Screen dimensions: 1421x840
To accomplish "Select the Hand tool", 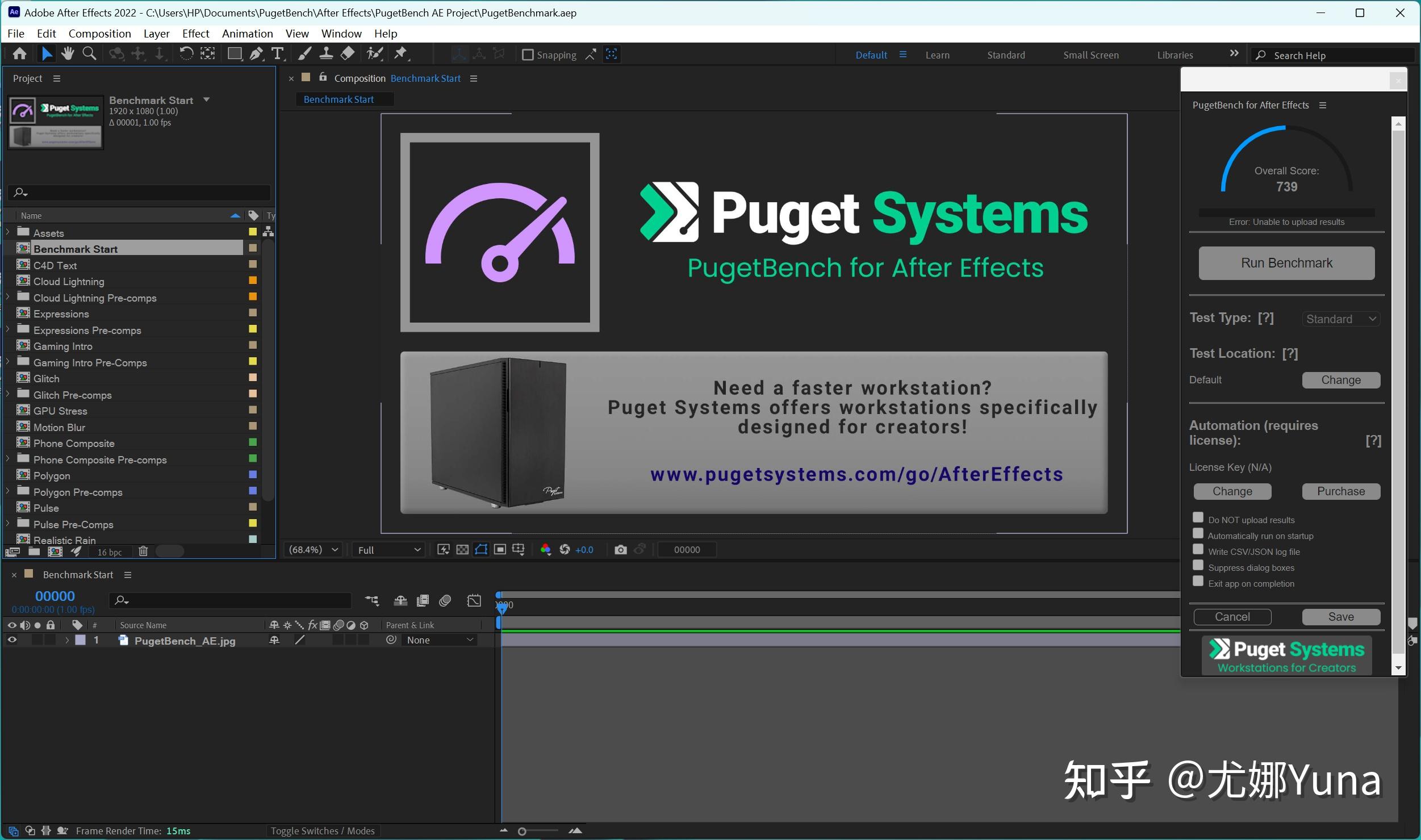I will tap(68, 54).
